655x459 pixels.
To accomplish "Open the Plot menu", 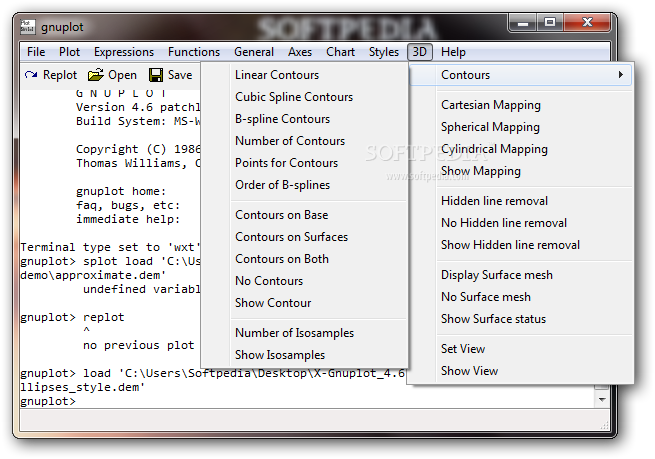I will pyautogui.click(x=69, y=52).
